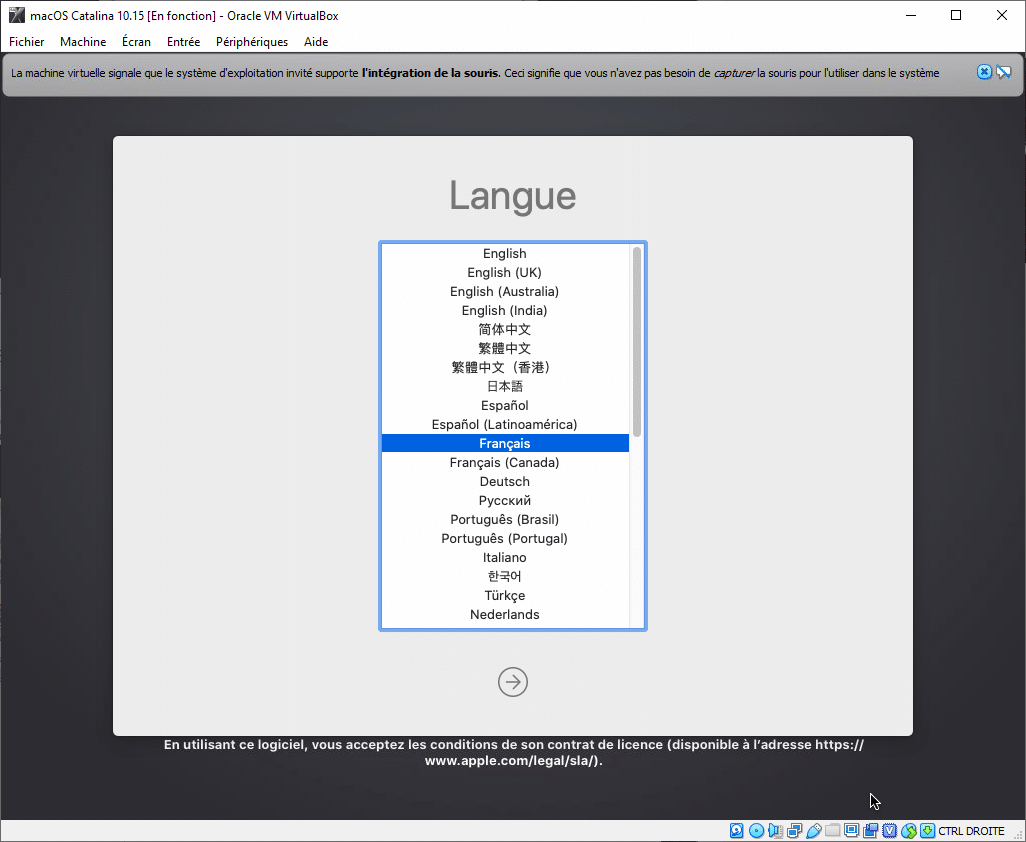The image size is (1026, 842).
Task: Click the mouse integration status icon
Action: [x=908, y=831]
